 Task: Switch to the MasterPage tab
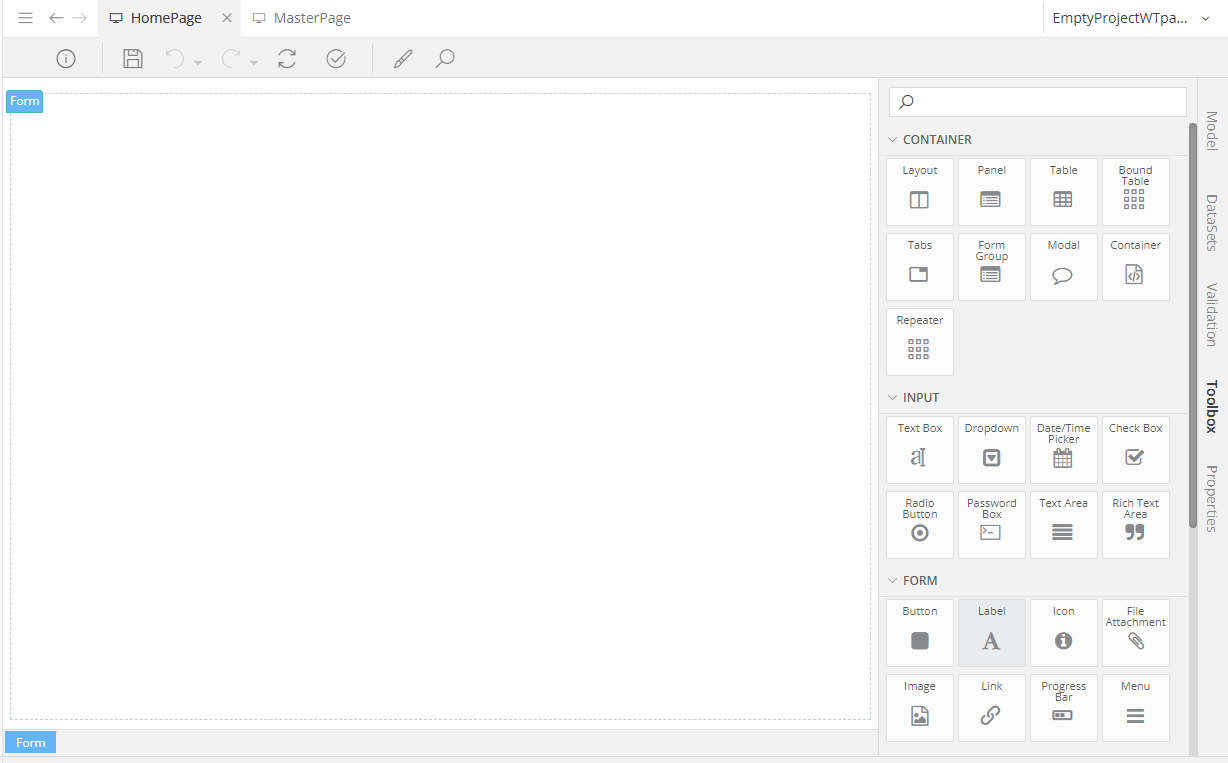coord(311,18)
